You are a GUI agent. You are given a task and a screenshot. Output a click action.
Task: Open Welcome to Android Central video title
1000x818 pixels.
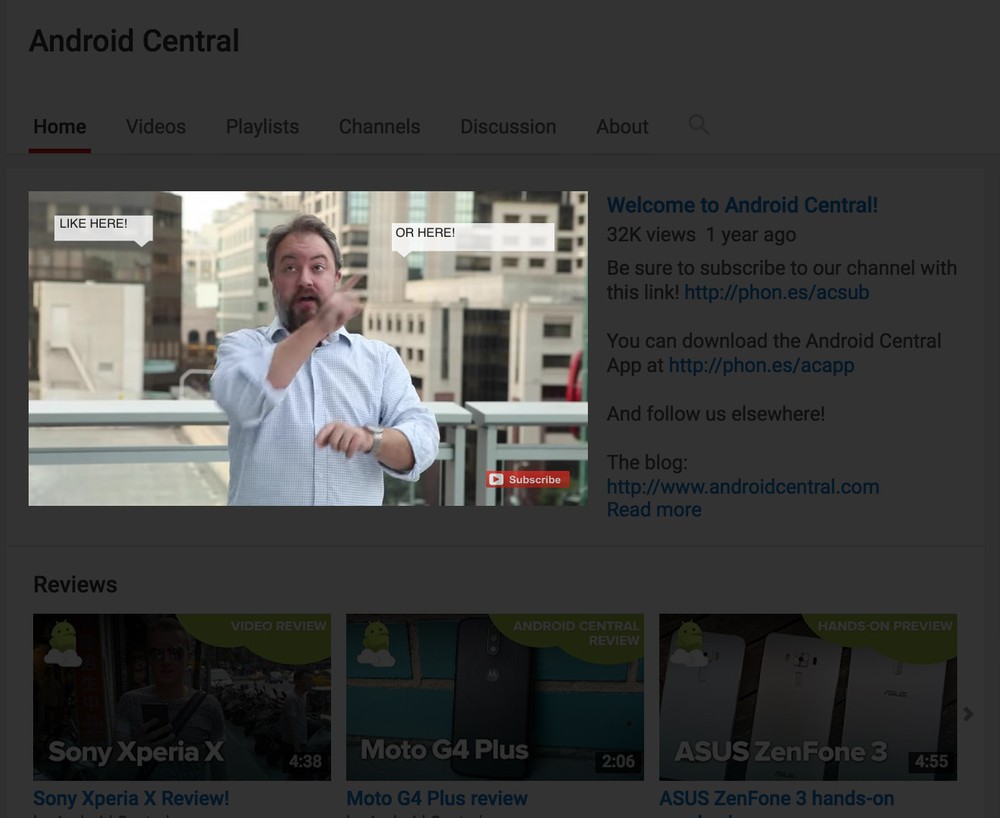coord(742,205)
